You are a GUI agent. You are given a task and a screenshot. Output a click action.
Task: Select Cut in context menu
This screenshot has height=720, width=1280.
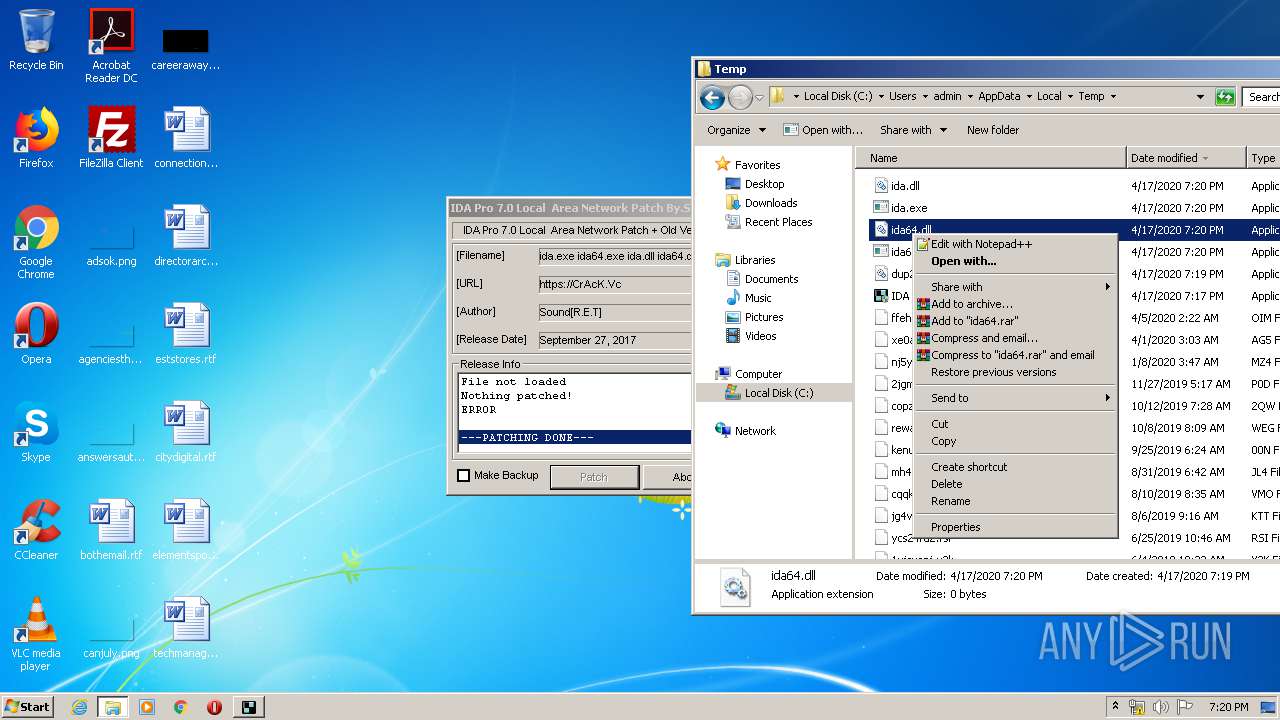[1015, 424]
